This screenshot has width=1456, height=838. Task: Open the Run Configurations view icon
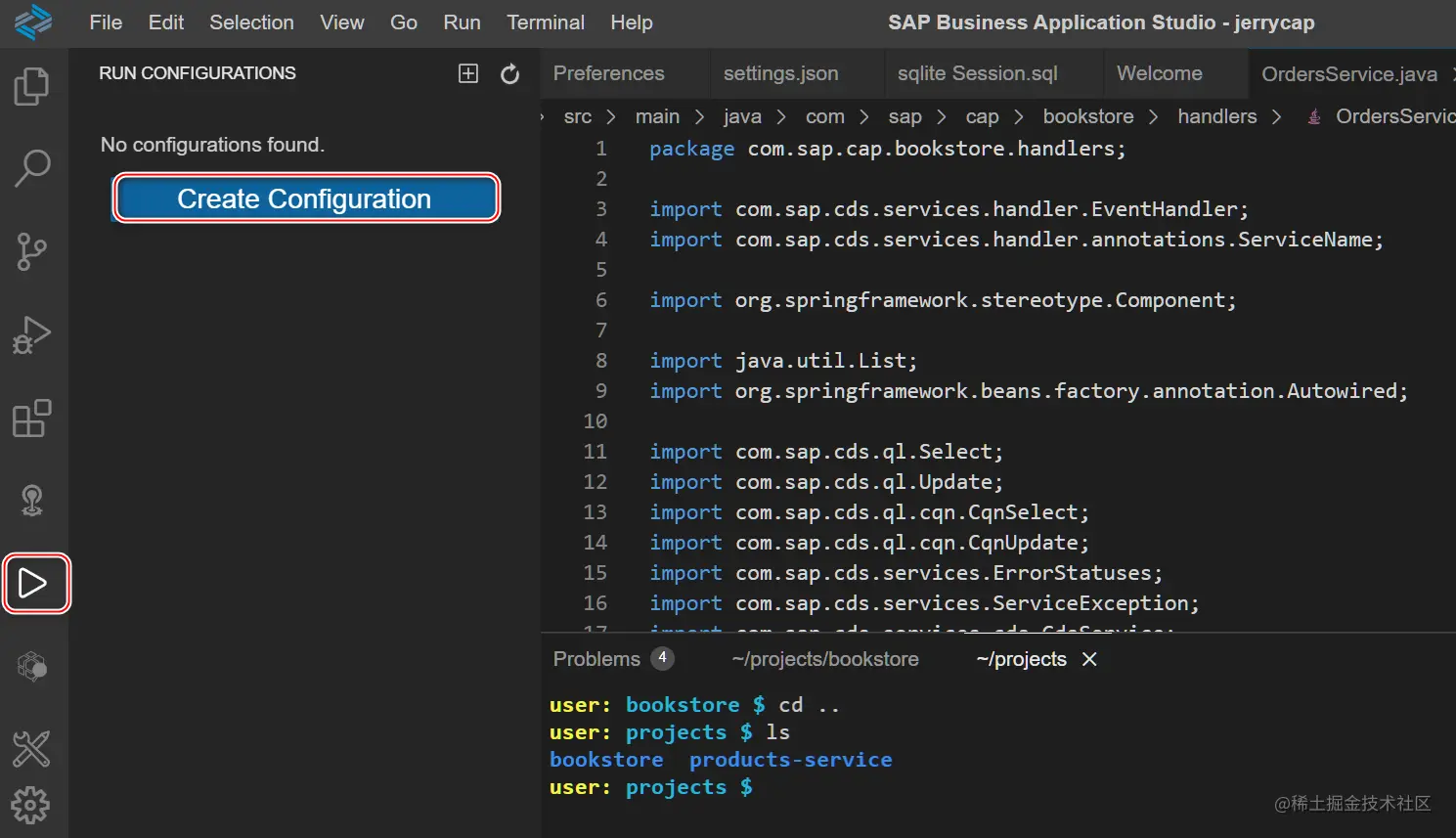[x=35, y=584]
